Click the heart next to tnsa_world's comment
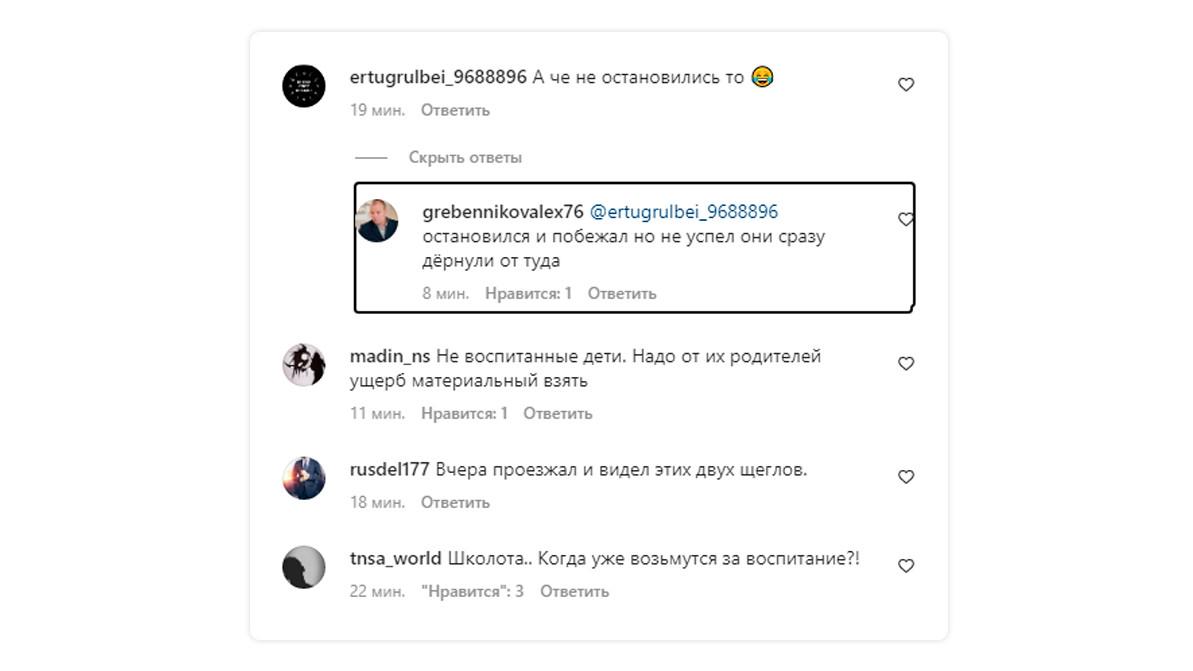This screenshot has width=1193, height=671. pyautogui.click(x=906, y=566)
